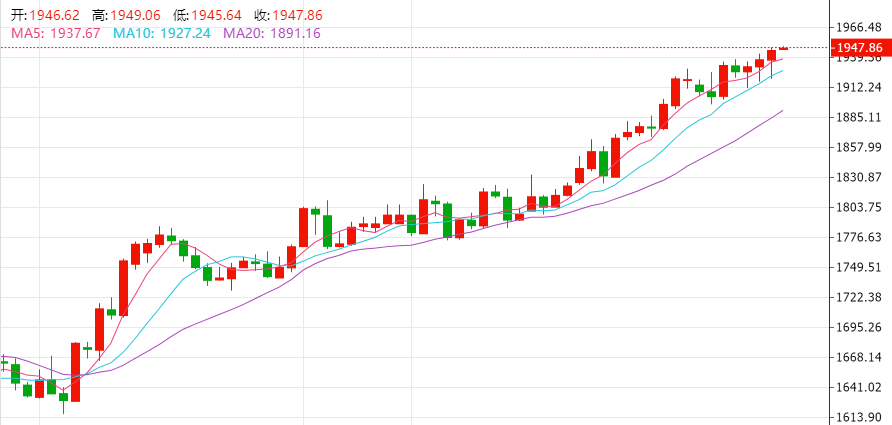Image resolution: width=892 pixels, height=425 pixels.
Task: Click the red current price tag 1947.86
Action: [861, 48]
